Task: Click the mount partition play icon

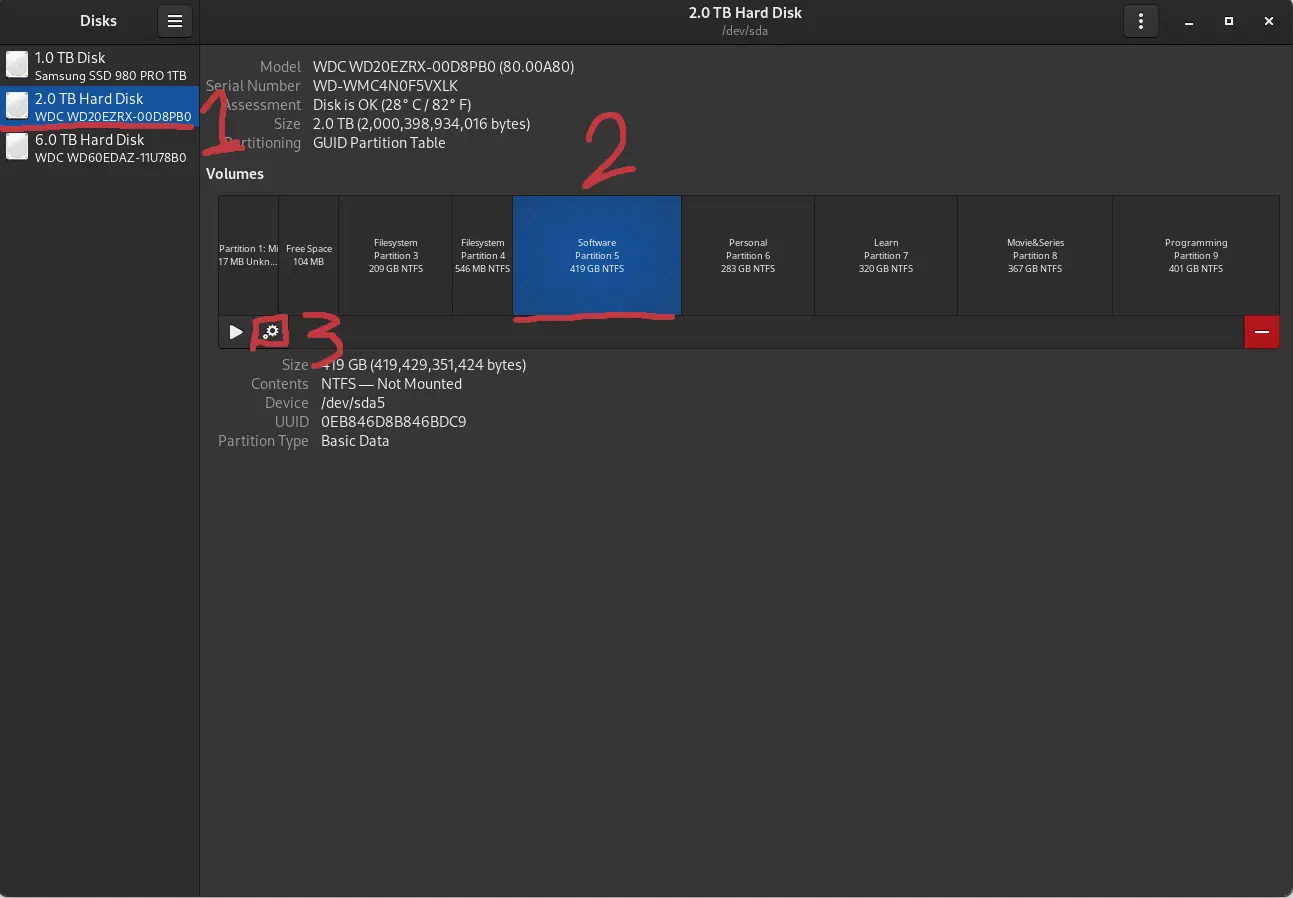Action: point(235,331)
